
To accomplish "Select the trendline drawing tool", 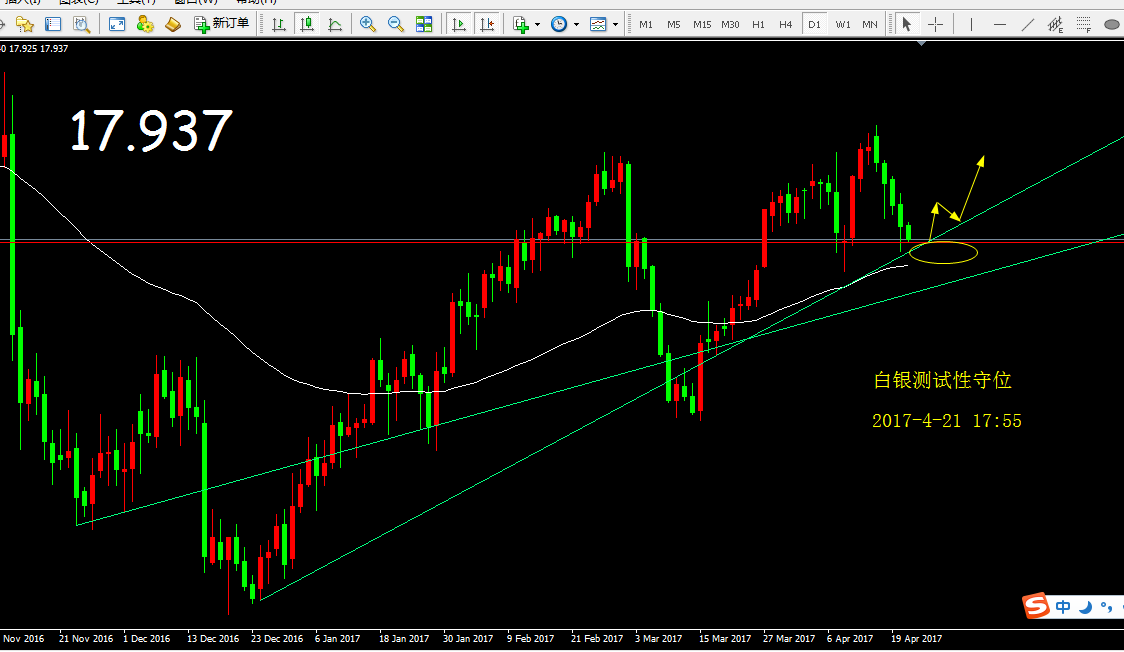I will click(1028, 24).
